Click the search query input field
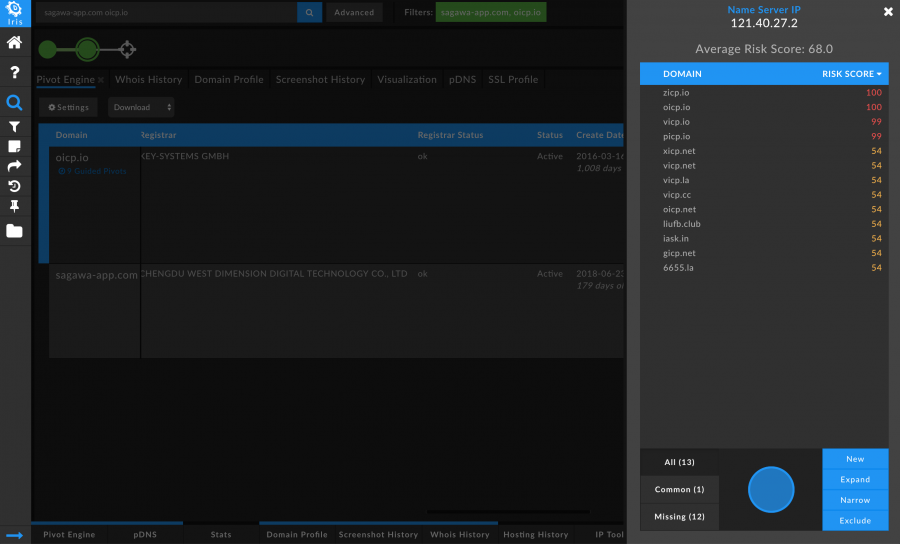 pyautogui.click(x=166, y=12)
